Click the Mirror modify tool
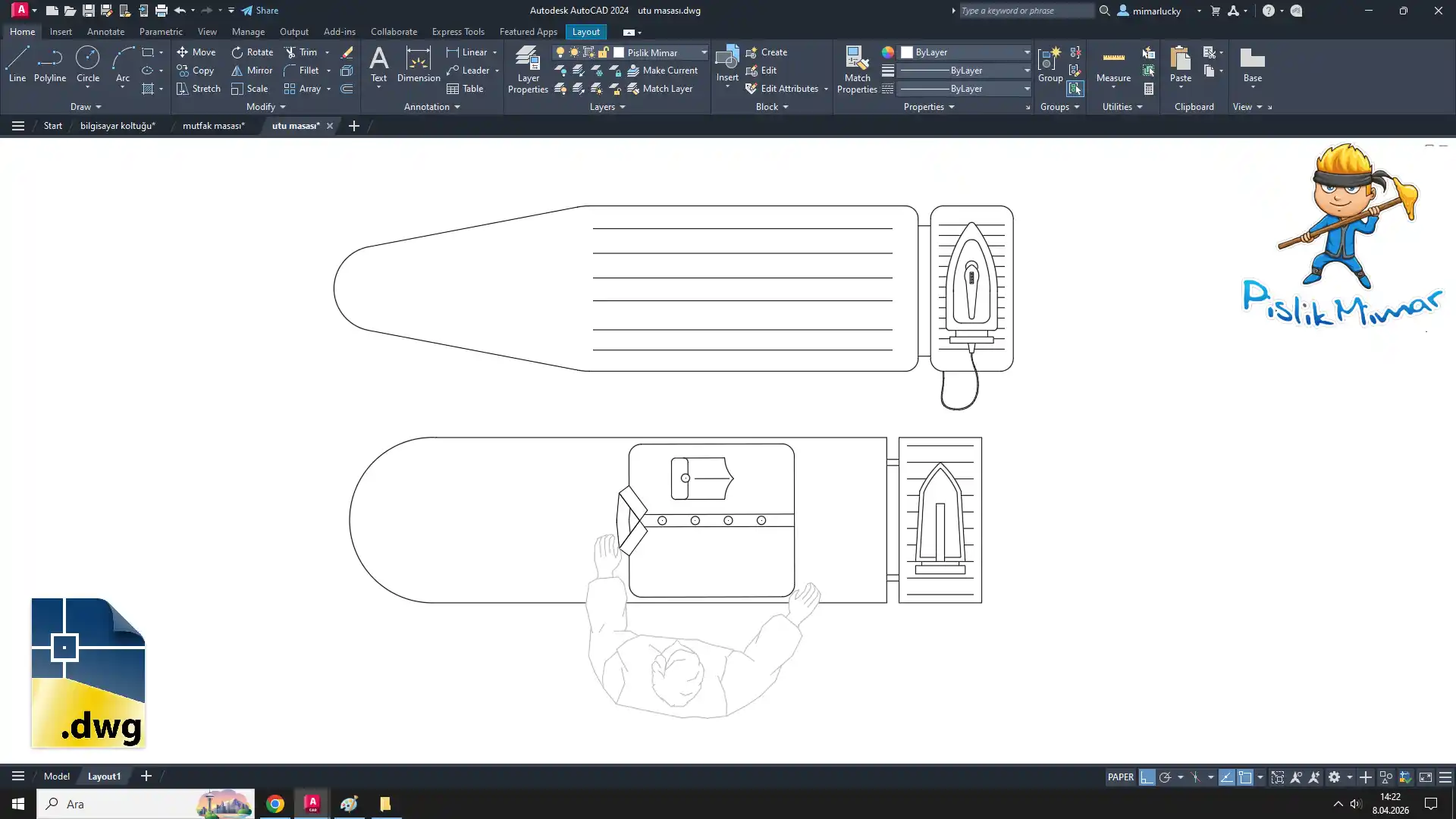The image size is (1456, 819). pos(251,71)
